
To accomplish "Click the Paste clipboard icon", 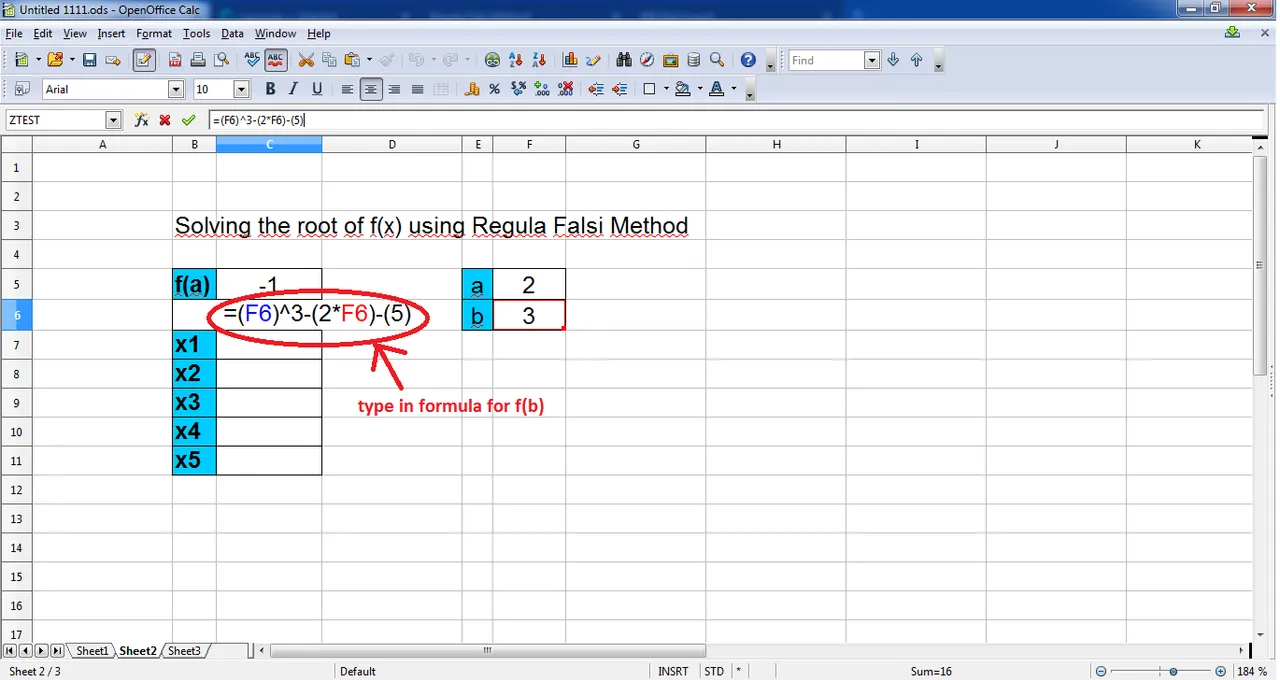I will pos(352,60).
